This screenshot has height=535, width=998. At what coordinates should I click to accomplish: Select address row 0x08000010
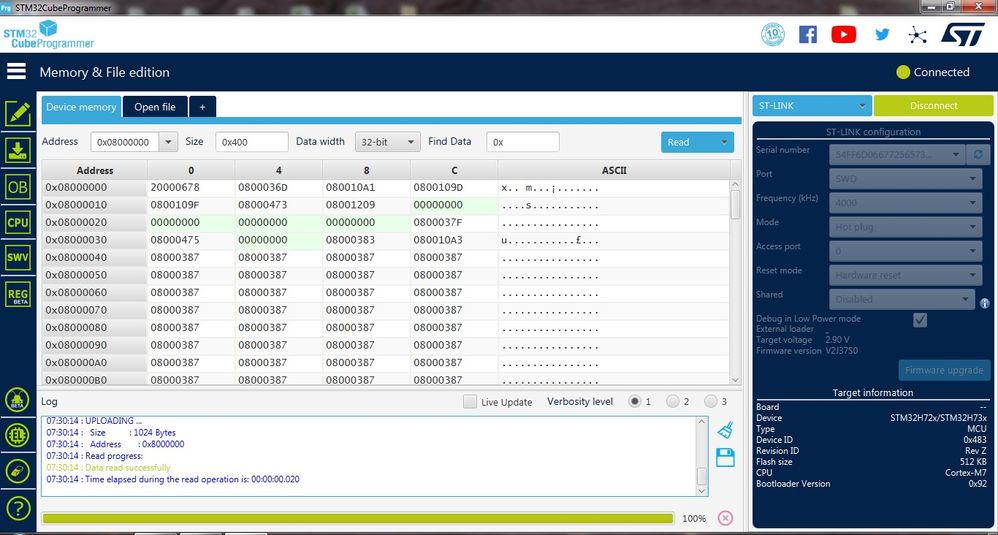coord(95,205)
